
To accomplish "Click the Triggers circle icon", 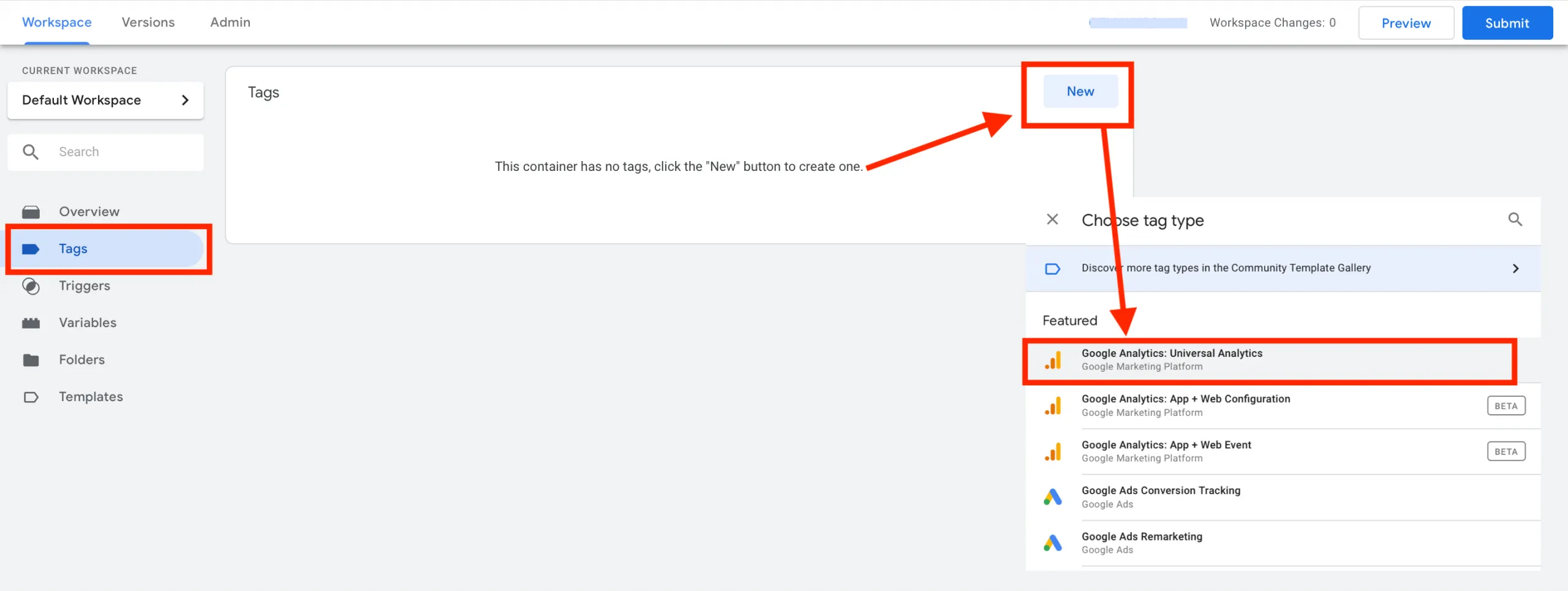I will 31,286.
